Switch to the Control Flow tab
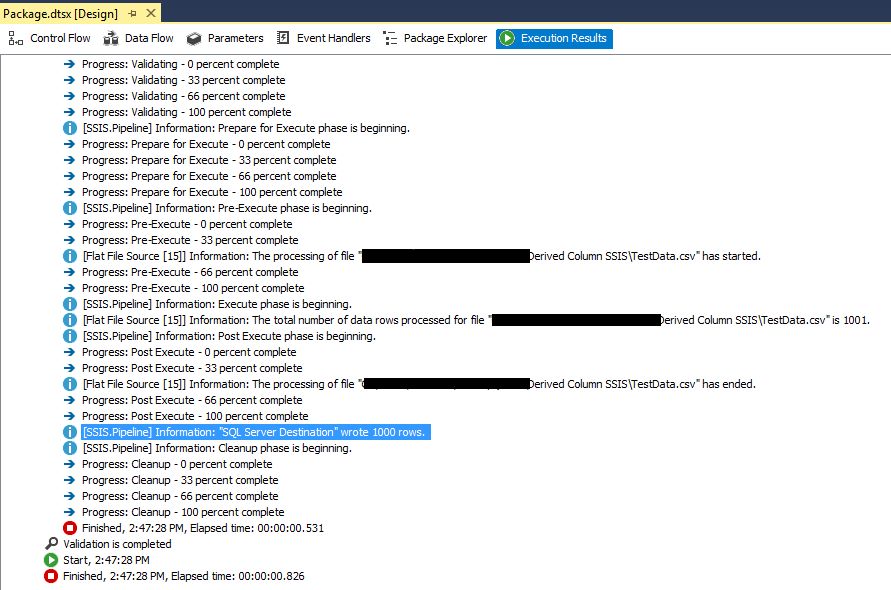The height and width of the screenshot is (590, 891). pyautogui.click(x=49, y=38)
